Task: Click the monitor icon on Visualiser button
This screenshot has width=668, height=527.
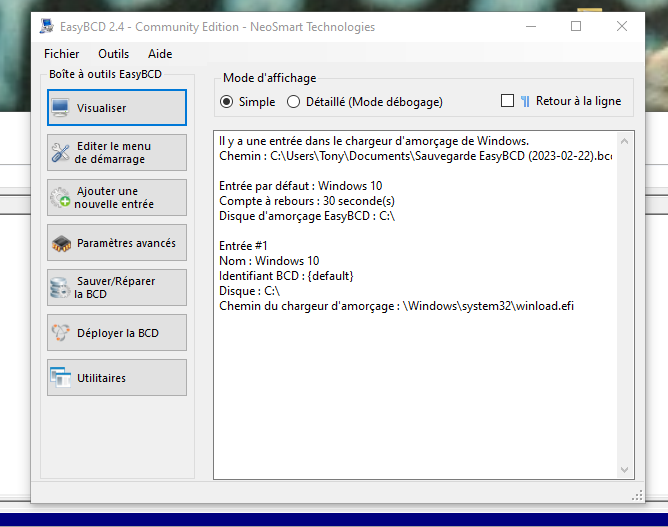Action: click(60, 108)
